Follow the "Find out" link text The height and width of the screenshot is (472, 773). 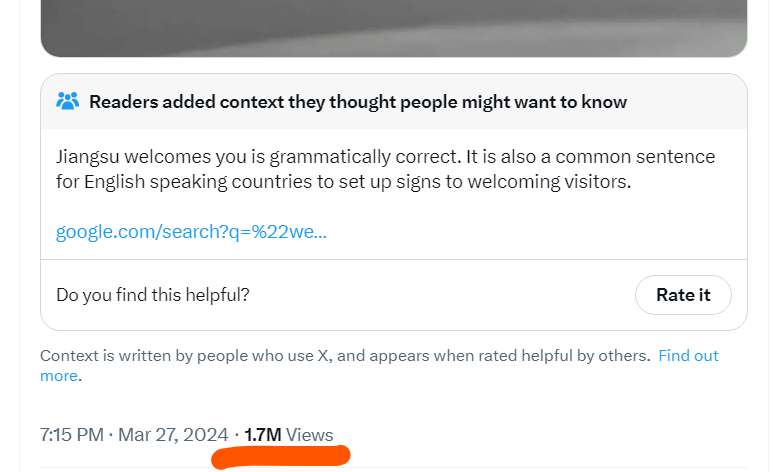click(688, 355)
